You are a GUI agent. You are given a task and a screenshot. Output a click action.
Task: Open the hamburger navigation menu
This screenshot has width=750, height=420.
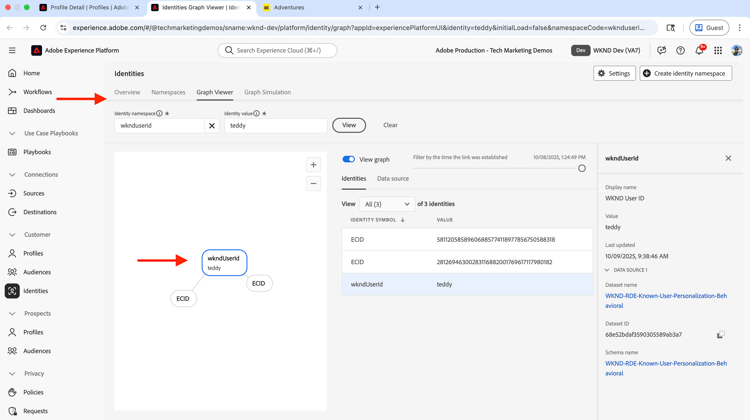[12, 50]
